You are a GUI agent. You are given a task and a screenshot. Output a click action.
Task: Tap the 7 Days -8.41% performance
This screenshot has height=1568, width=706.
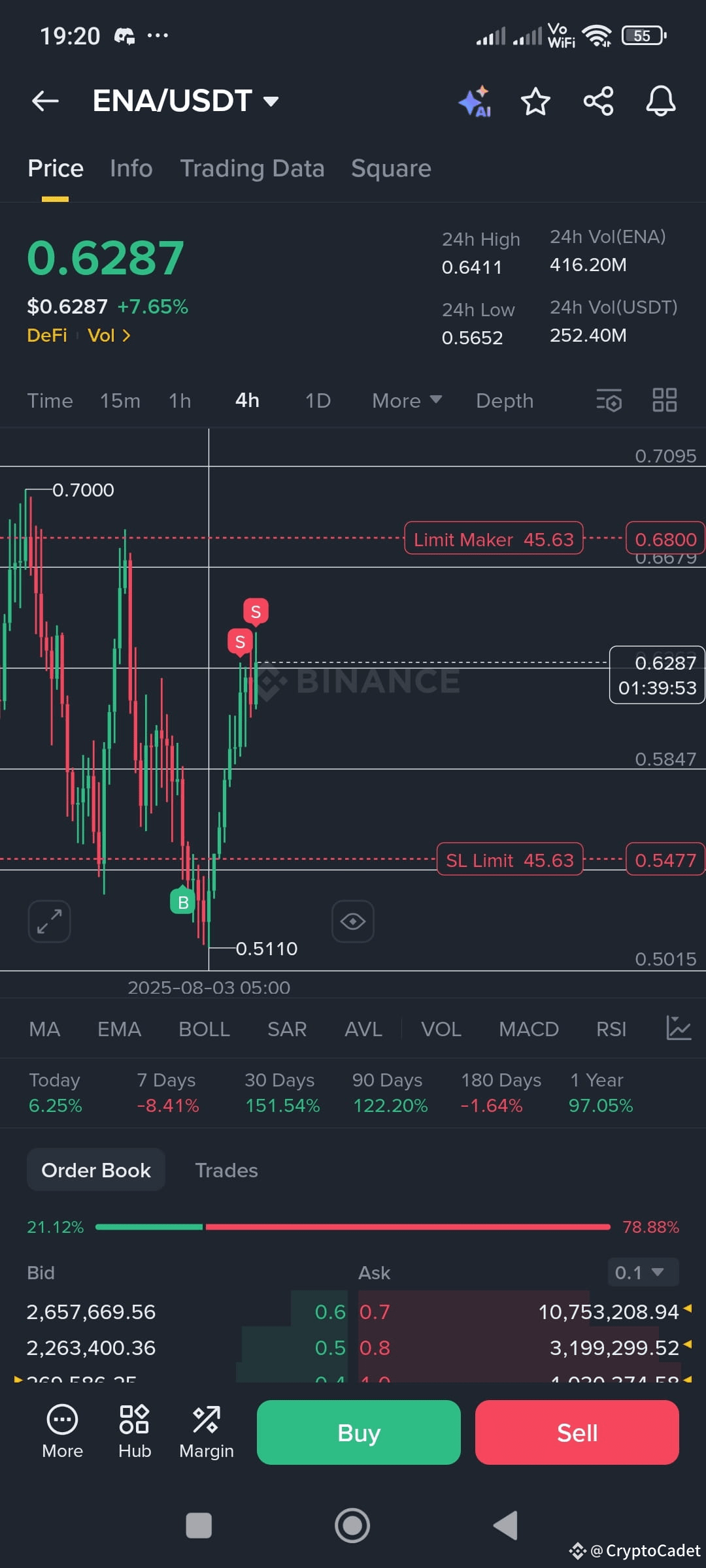[x=167, y=1092]
